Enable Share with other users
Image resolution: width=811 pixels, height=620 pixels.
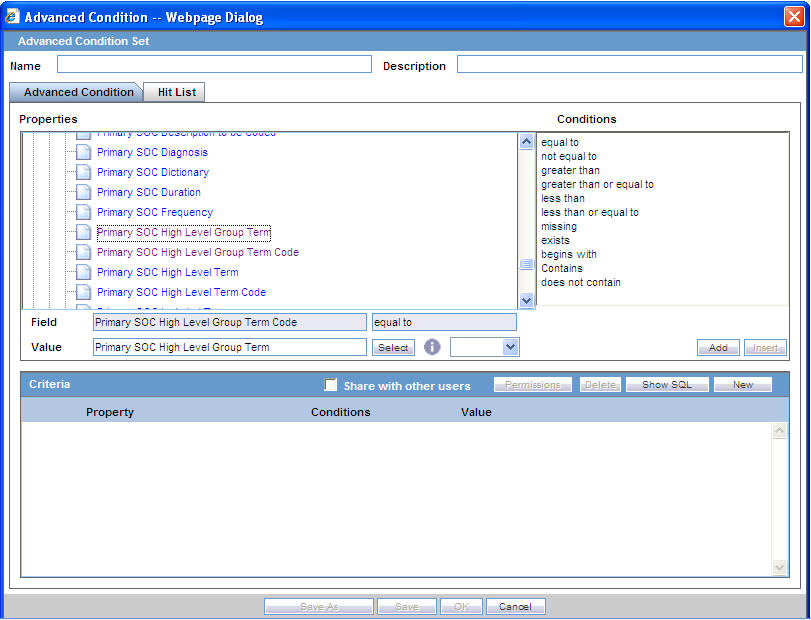330,384
